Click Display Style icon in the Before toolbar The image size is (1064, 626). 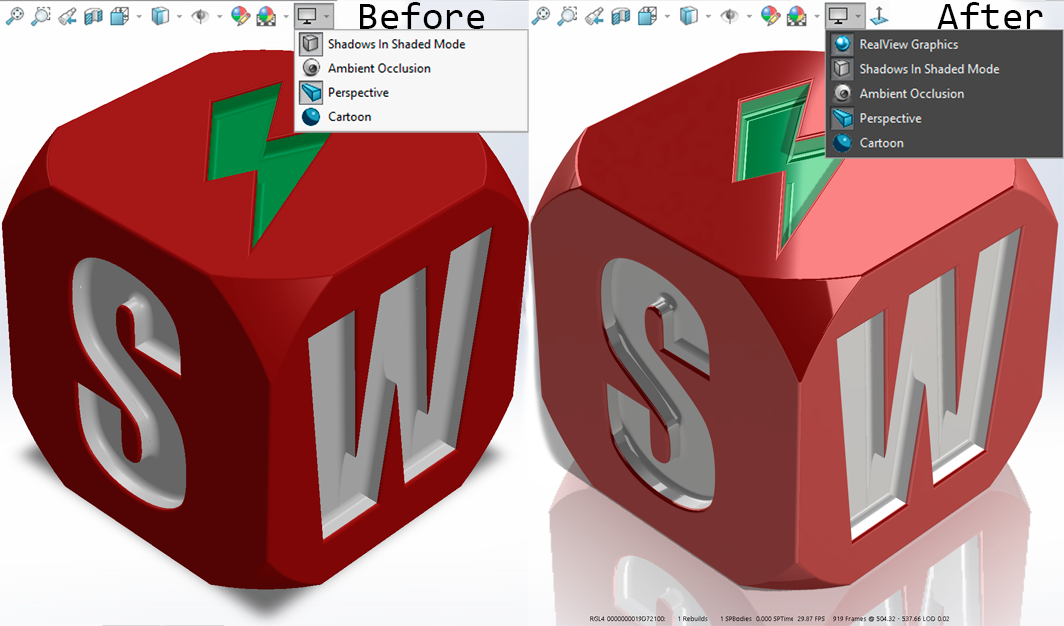point(160,16)
